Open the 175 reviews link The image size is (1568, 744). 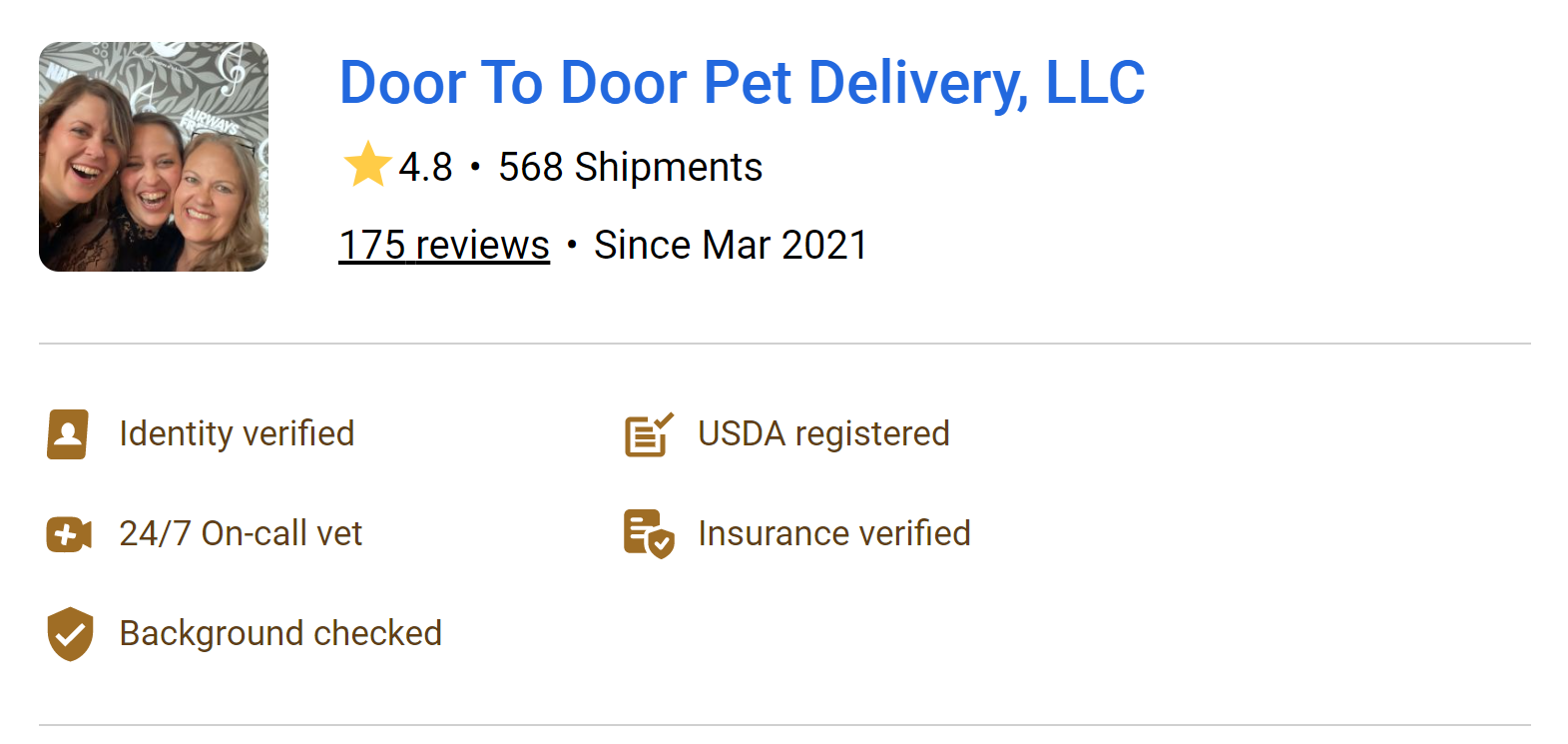(444, 245)
